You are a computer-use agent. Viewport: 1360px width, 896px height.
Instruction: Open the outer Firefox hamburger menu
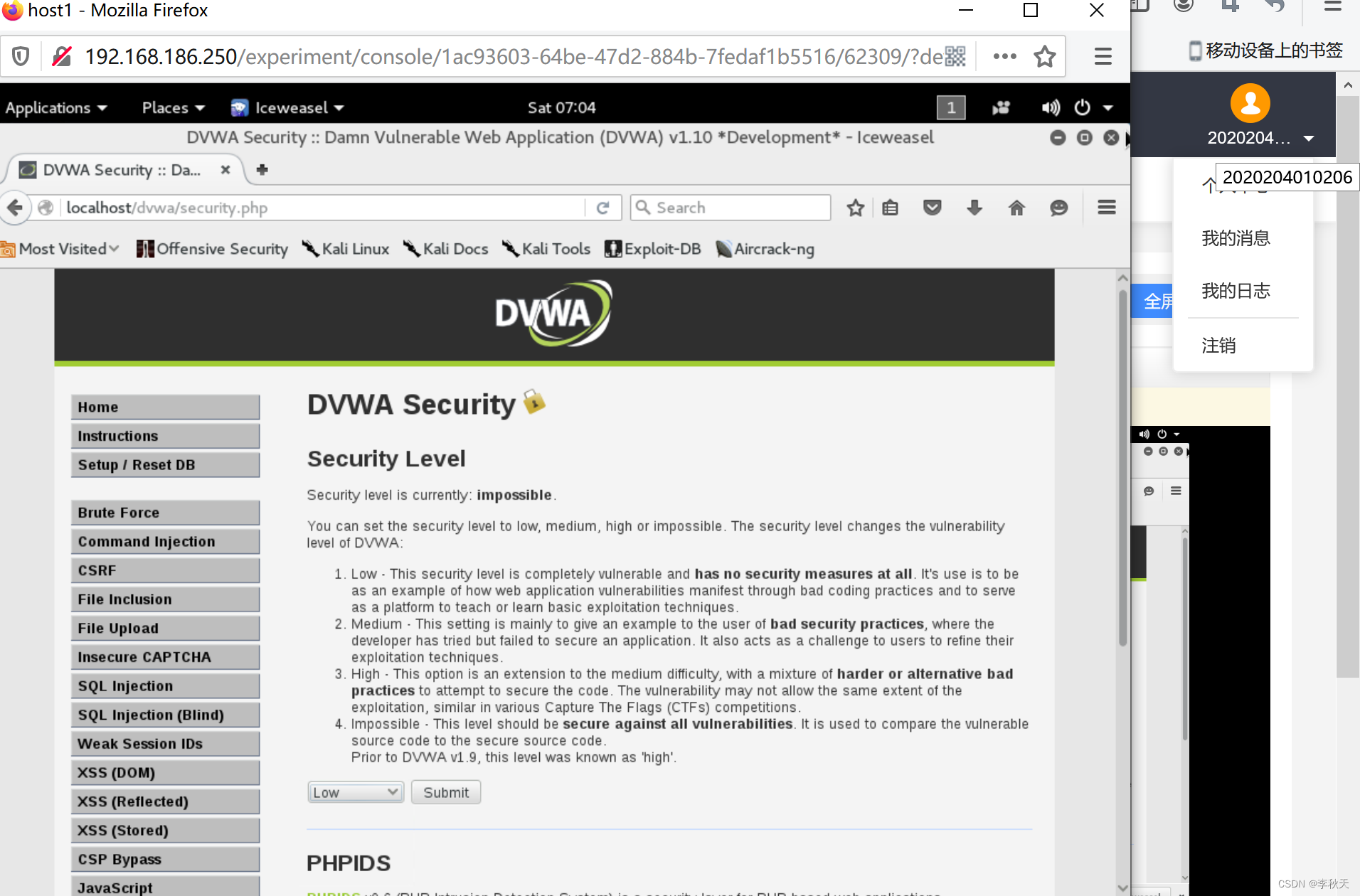(1103, 56)
